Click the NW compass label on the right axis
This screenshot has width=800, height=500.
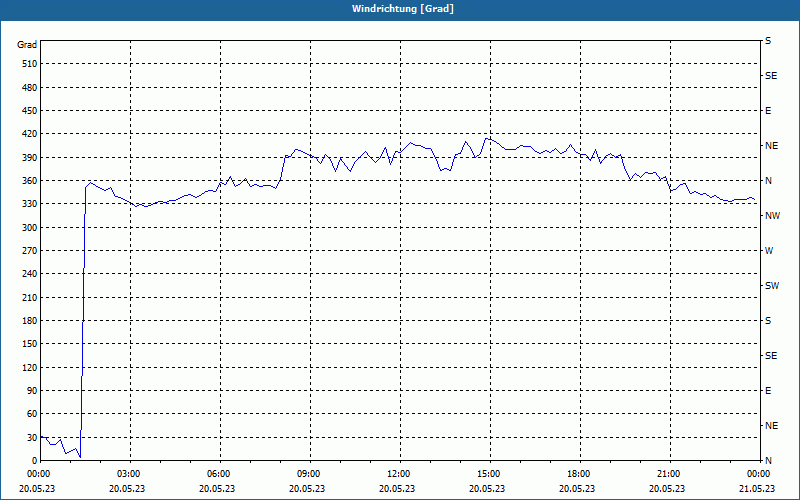[772, 216]
